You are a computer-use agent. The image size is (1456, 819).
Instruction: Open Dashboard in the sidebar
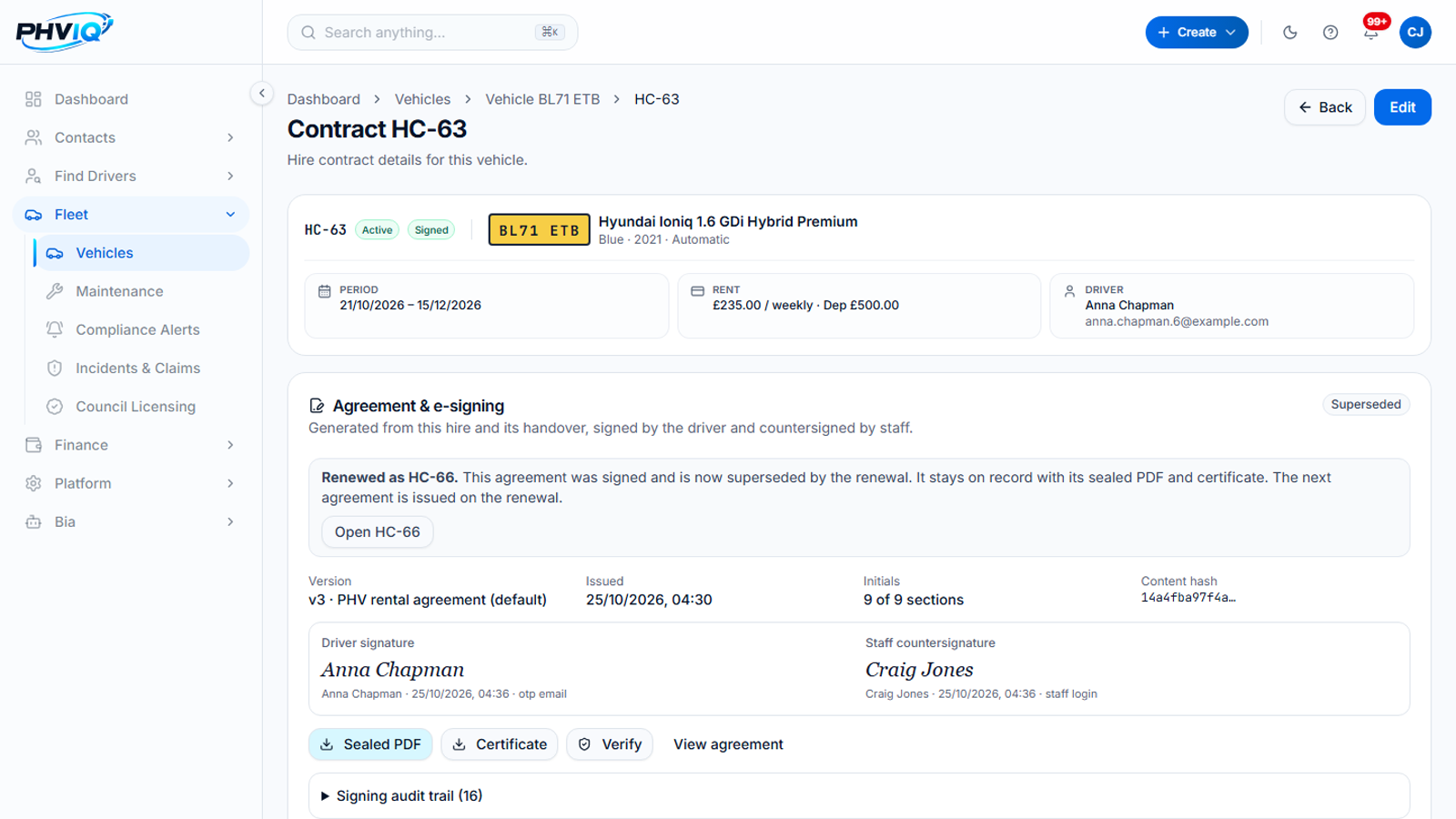point(131,99)
